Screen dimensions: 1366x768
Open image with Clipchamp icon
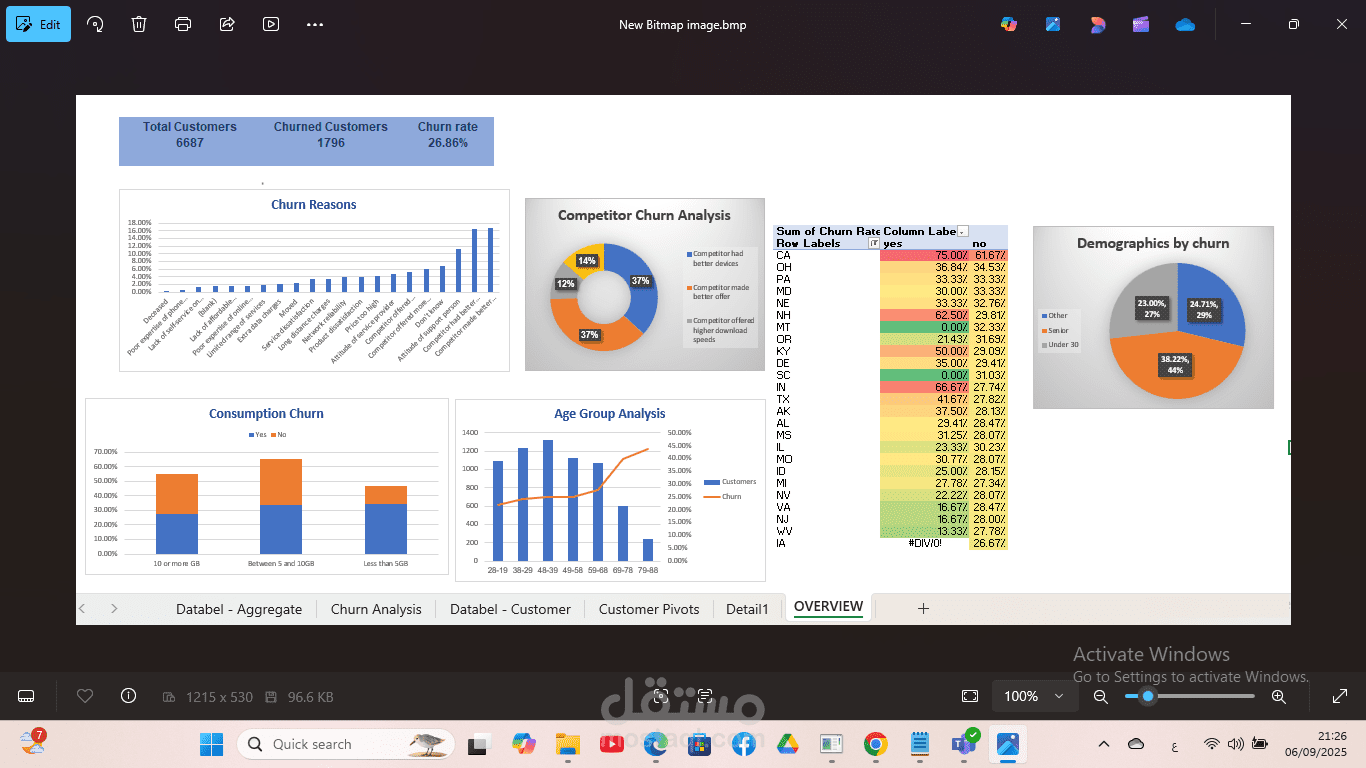coord(1141,24)
